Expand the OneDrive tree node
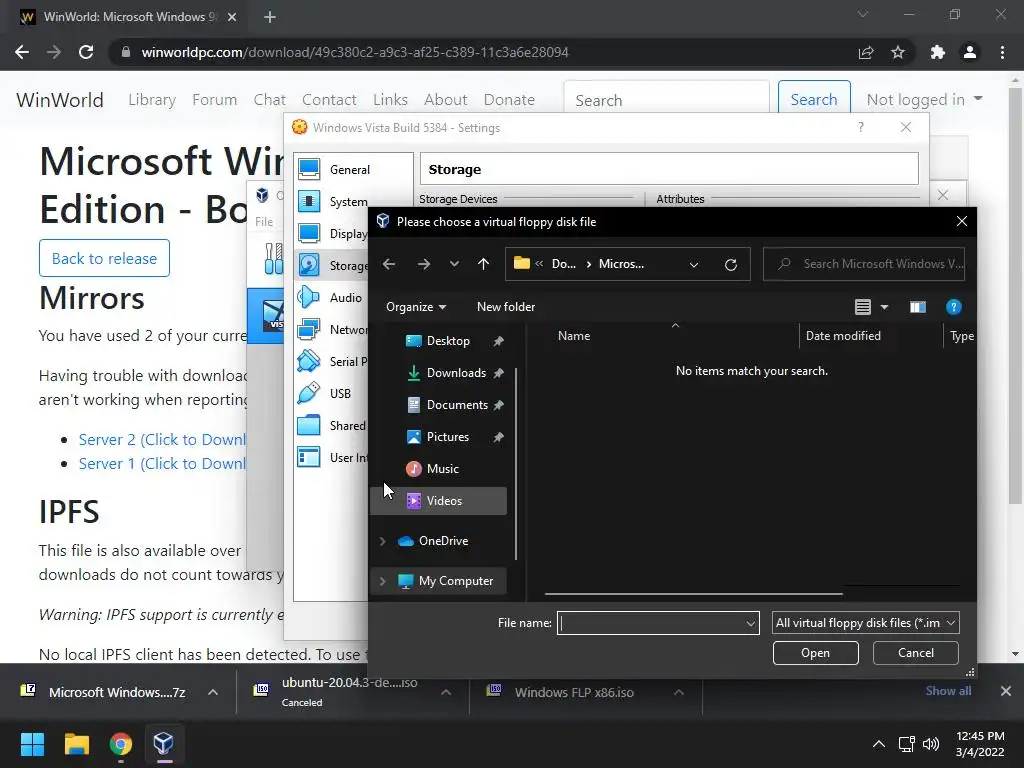 point(383,541)
